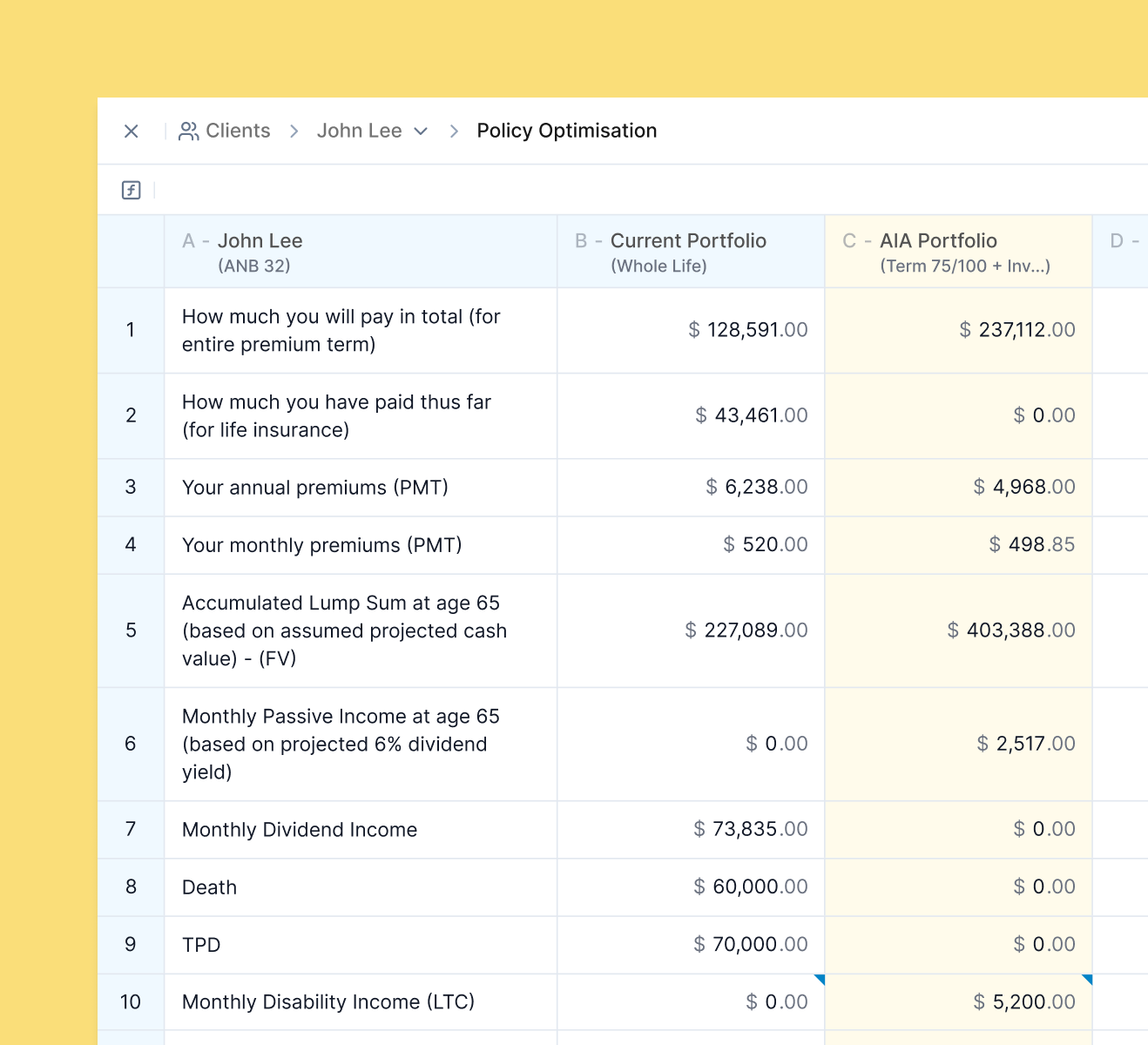This screenshot has width=1148, height=1045.
Task: Select row 7 number header
Action: pyautogui.click(x=131, y=829)
